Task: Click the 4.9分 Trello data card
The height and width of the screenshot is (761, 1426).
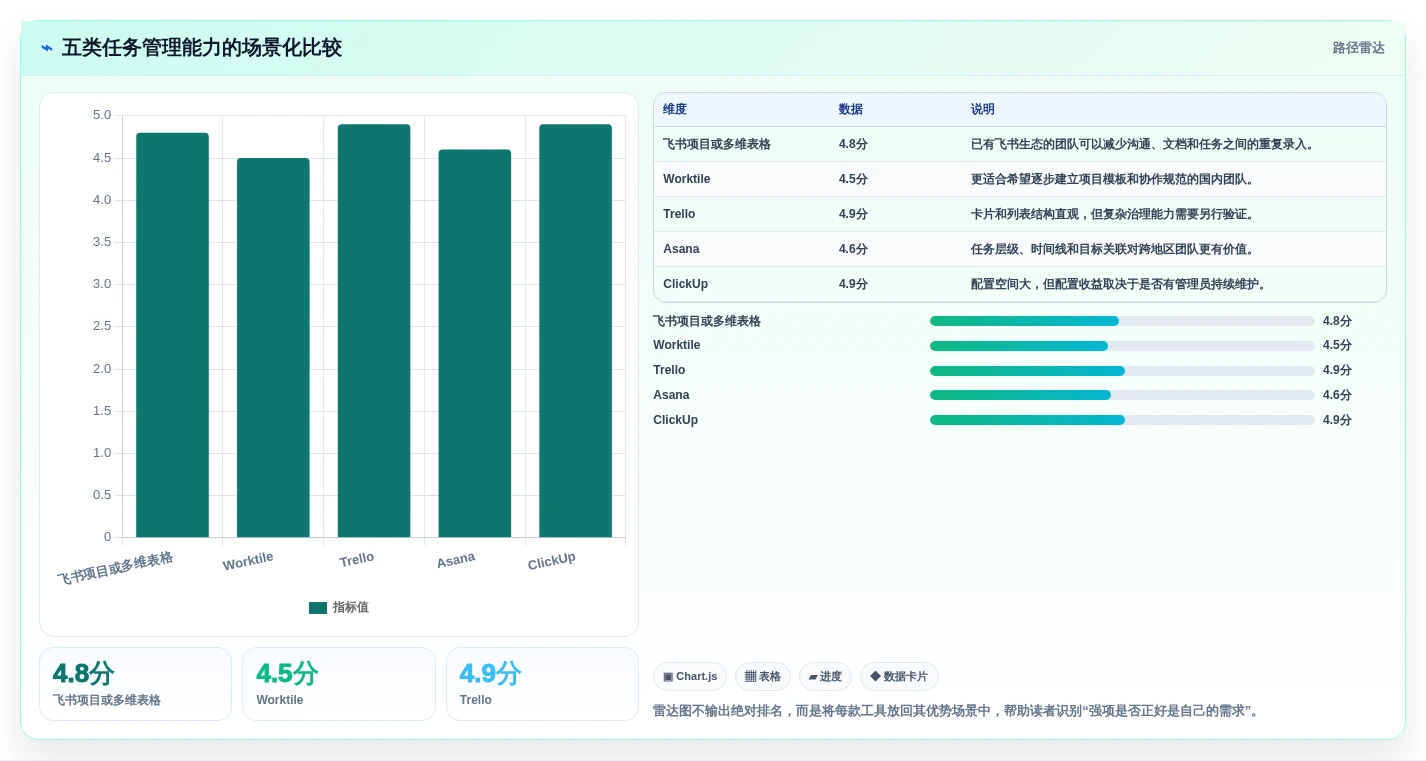Action: click(542, 684)
